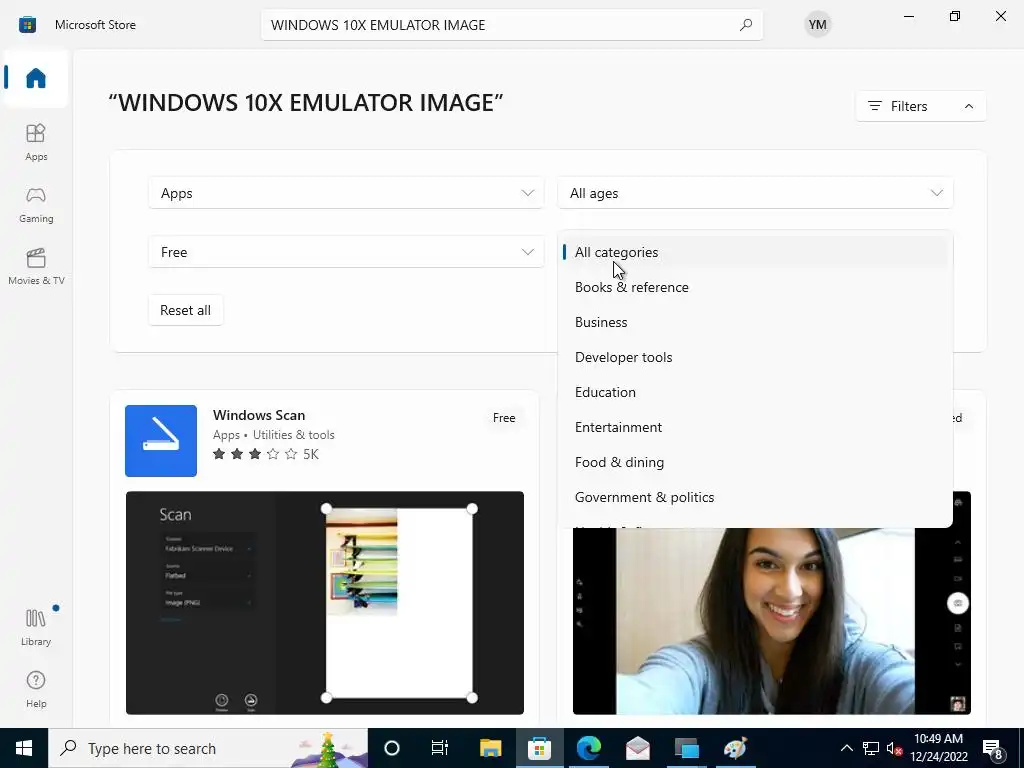1024x768 pixels.
Task: Select All categories option
Action: coord(755,252)
